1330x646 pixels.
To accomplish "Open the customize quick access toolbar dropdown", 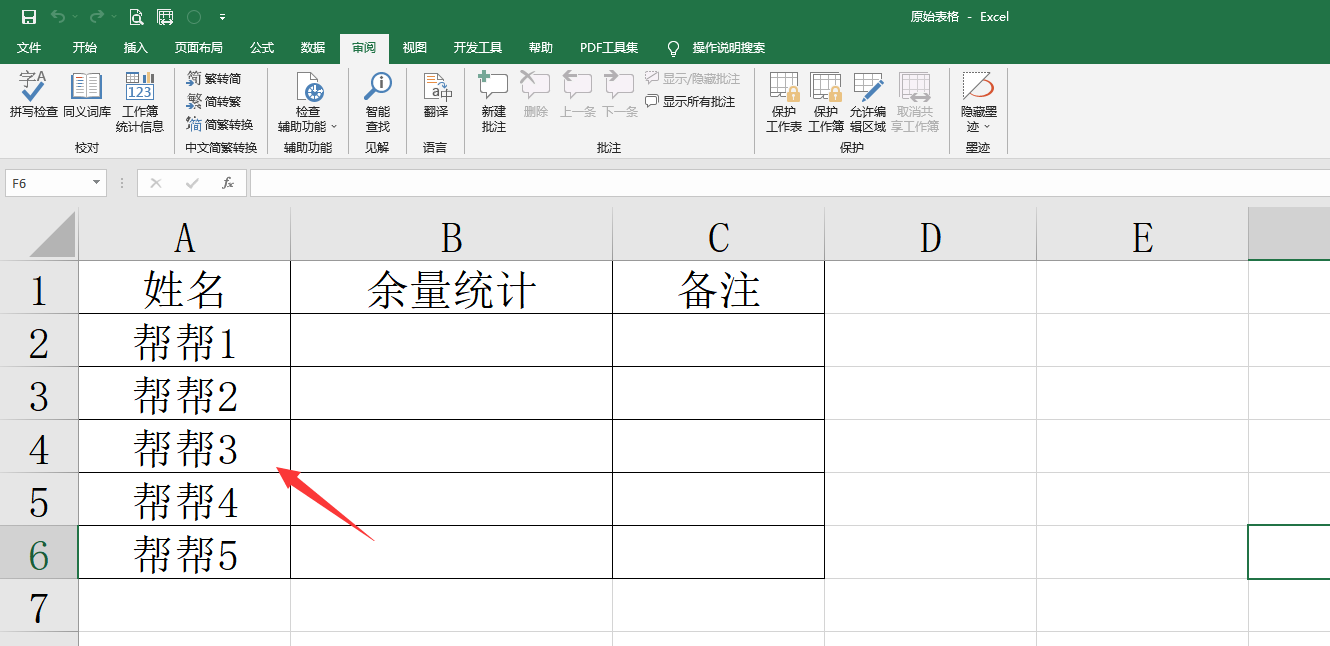I will click(222, 17).
